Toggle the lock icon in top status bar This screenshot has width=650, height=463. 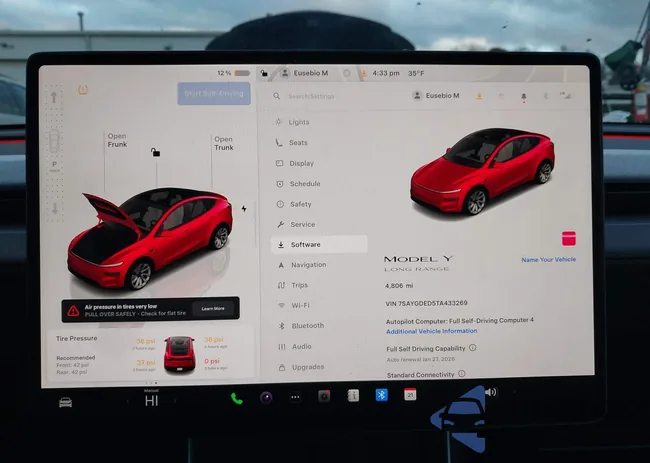pyautogui.click(x=263, y=73)
